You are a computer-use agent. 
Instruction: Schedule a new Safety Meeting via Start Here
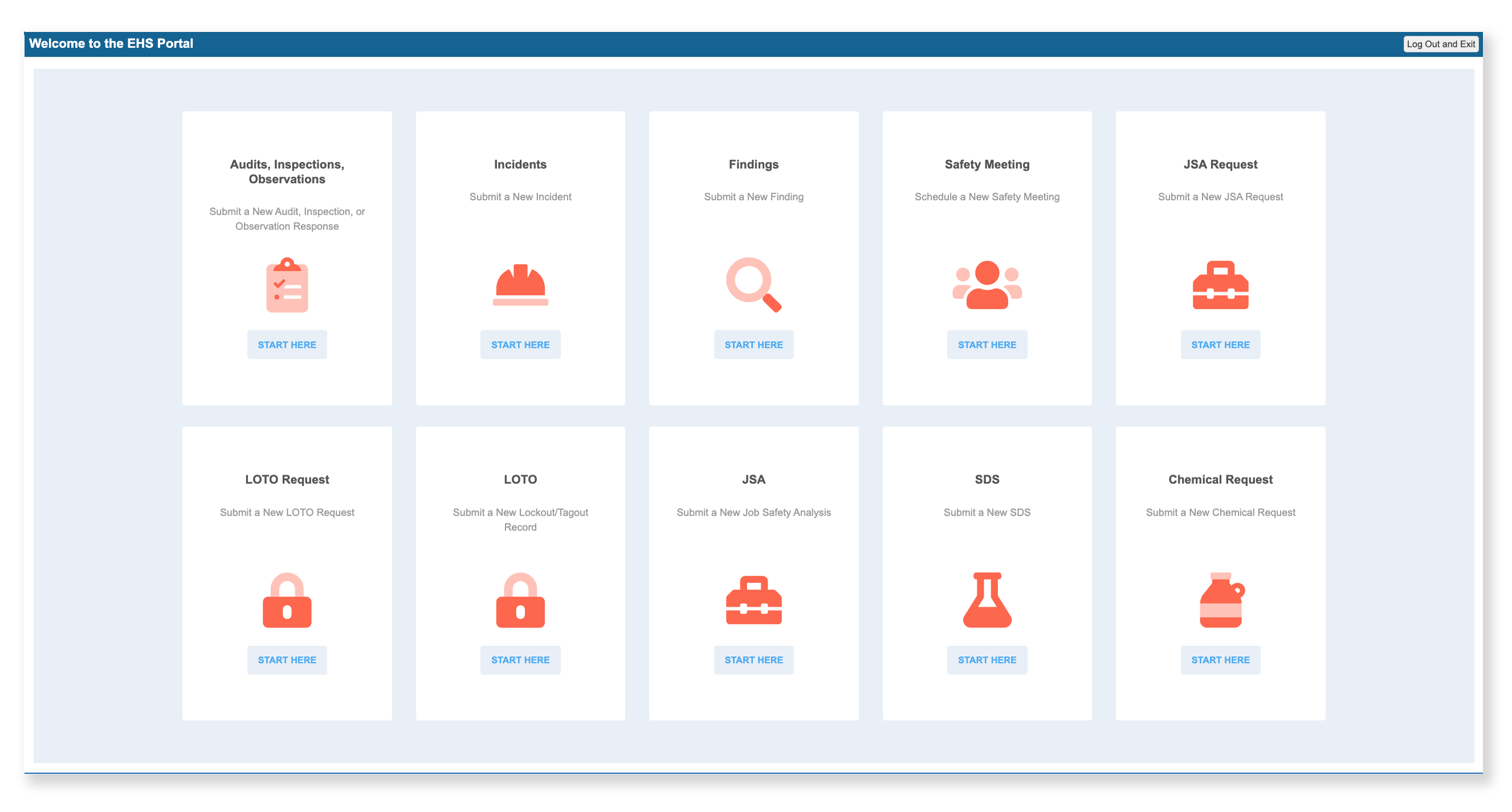(x=987, y=344)
